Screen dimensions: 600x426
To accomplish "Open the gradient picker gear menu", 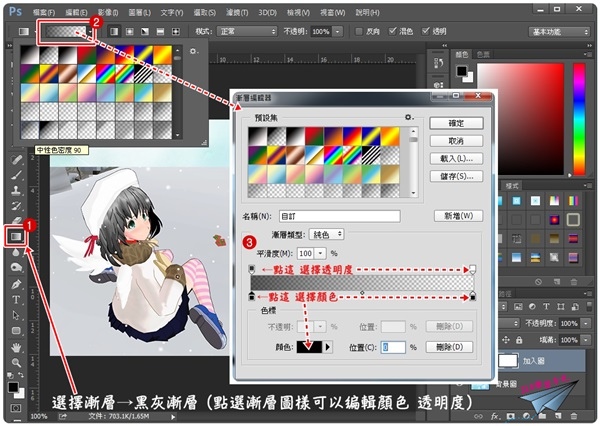I will tap(194, 51).
